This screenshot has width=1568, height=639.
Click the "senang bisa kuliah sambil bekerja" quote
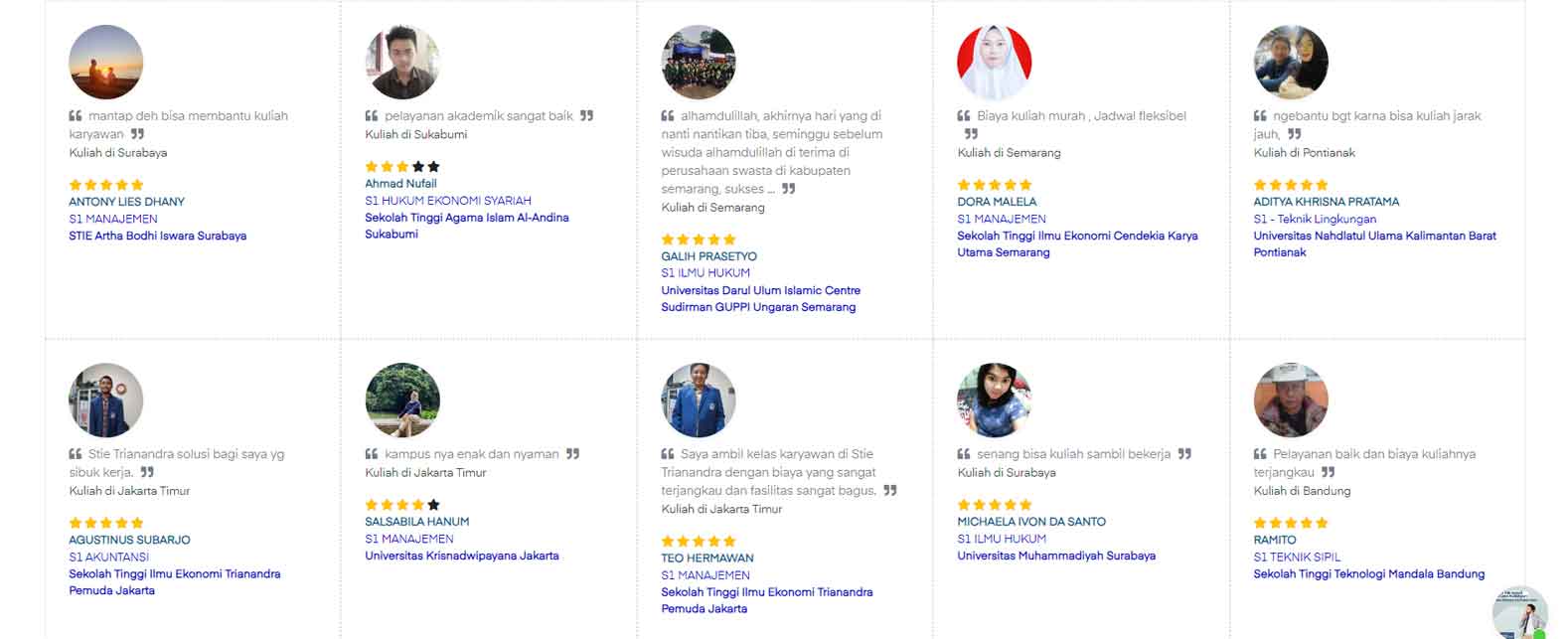[x=1074, y=454]
